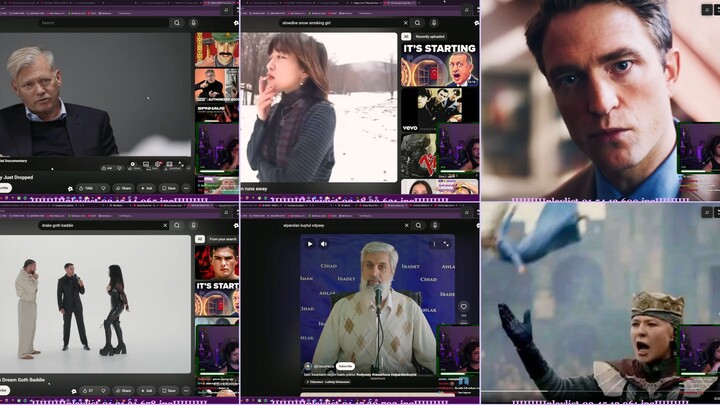The image size is (720, 405).
Task: Open media controls in the documentary browser window
Action: tap(226, 10)
